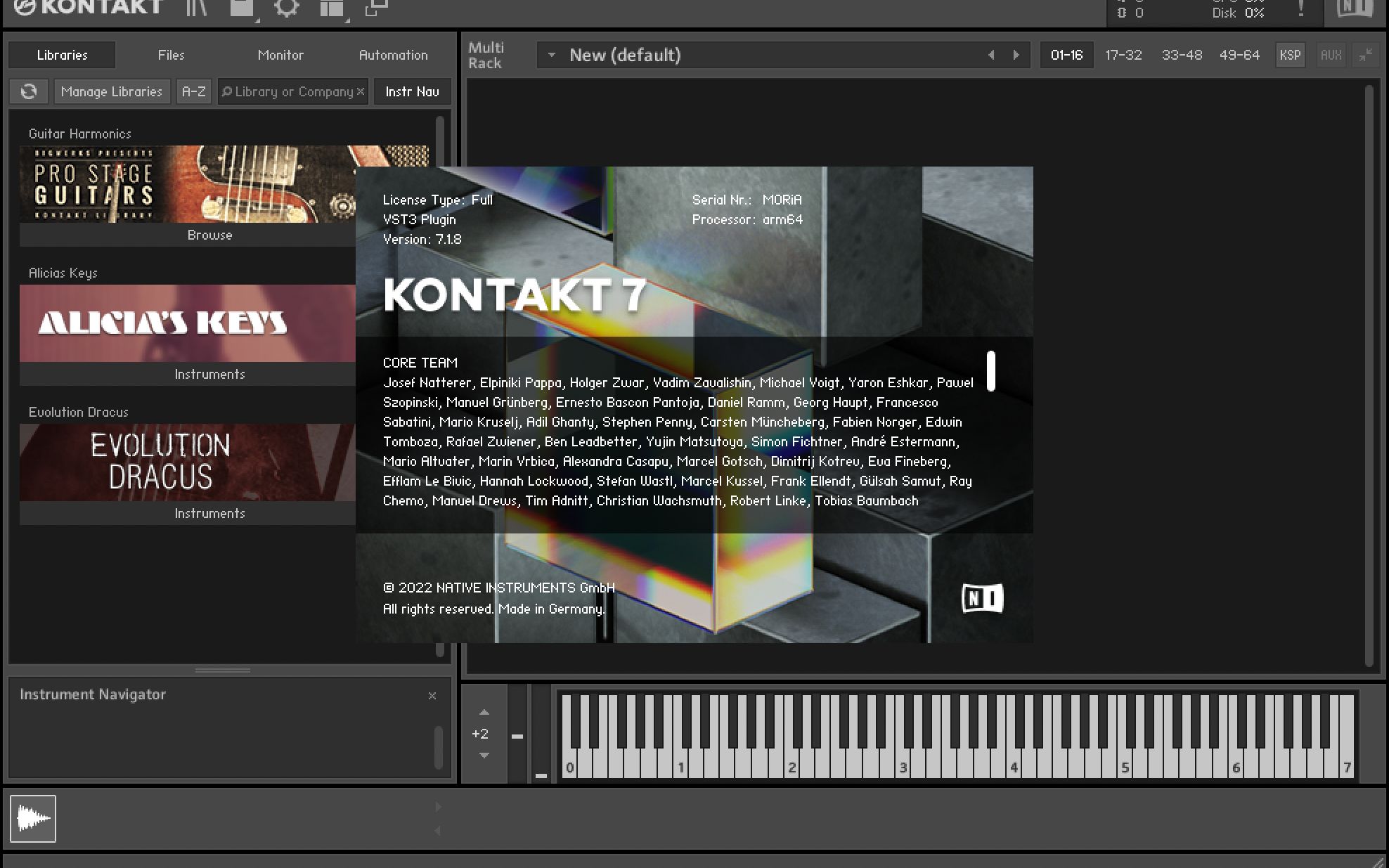
Task: Click the Manage Libraries button
Action: [112, 91]
